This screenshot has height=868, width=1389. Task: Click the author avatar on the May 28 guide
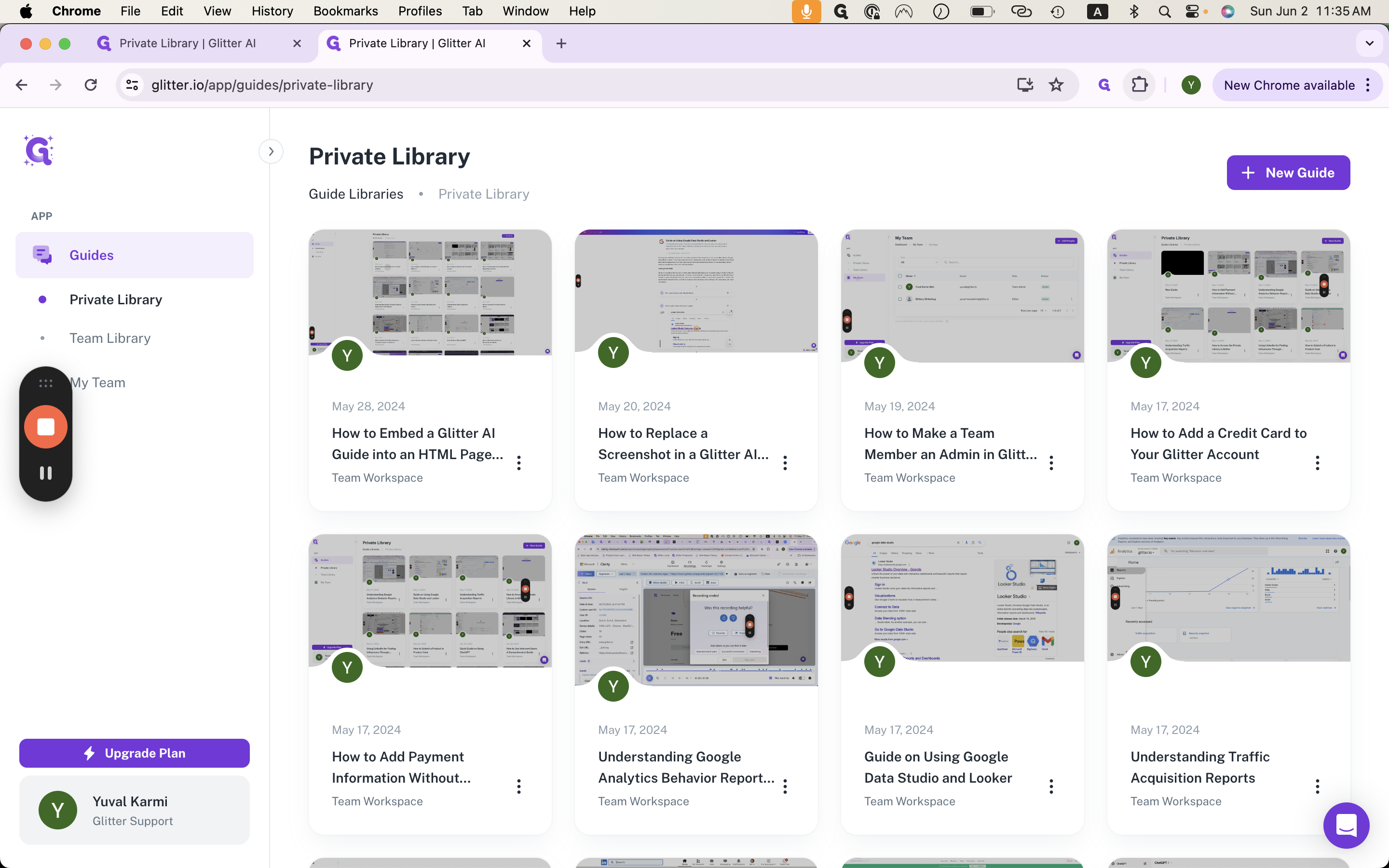pyautogui.click(x=347, y=355)
